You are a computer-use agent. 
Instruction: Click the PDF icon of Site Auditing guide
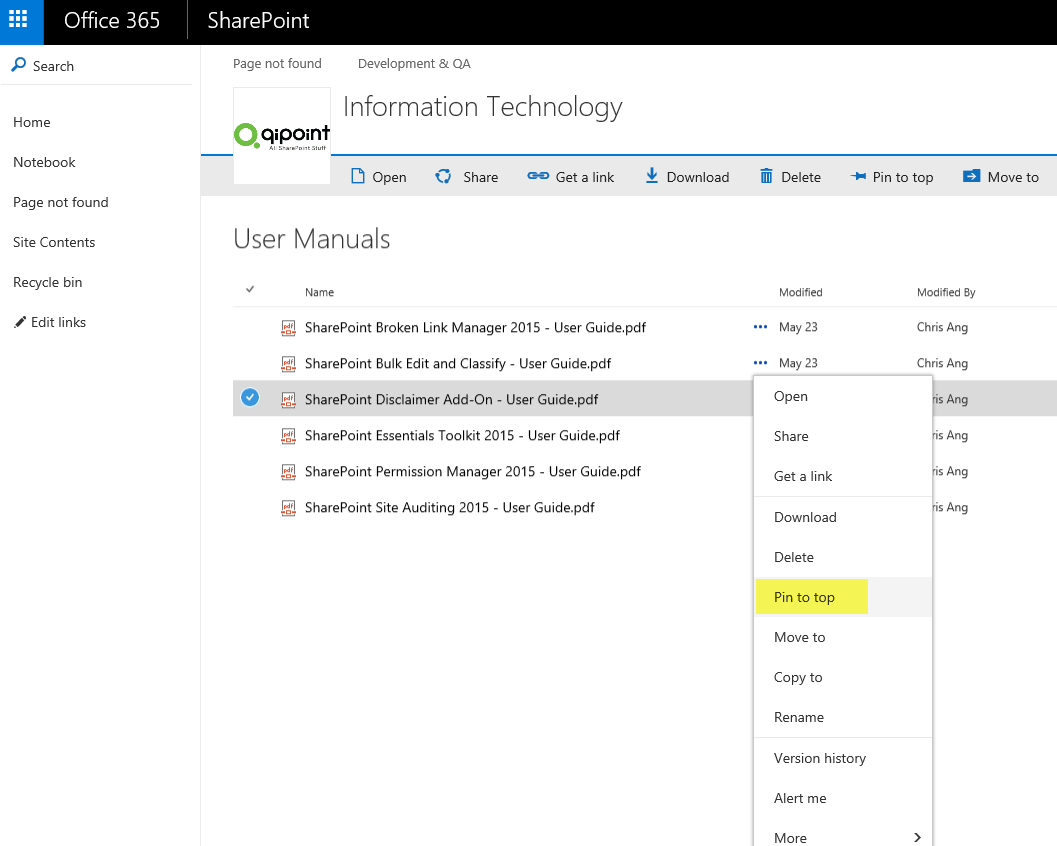click(x=289, y=508)
